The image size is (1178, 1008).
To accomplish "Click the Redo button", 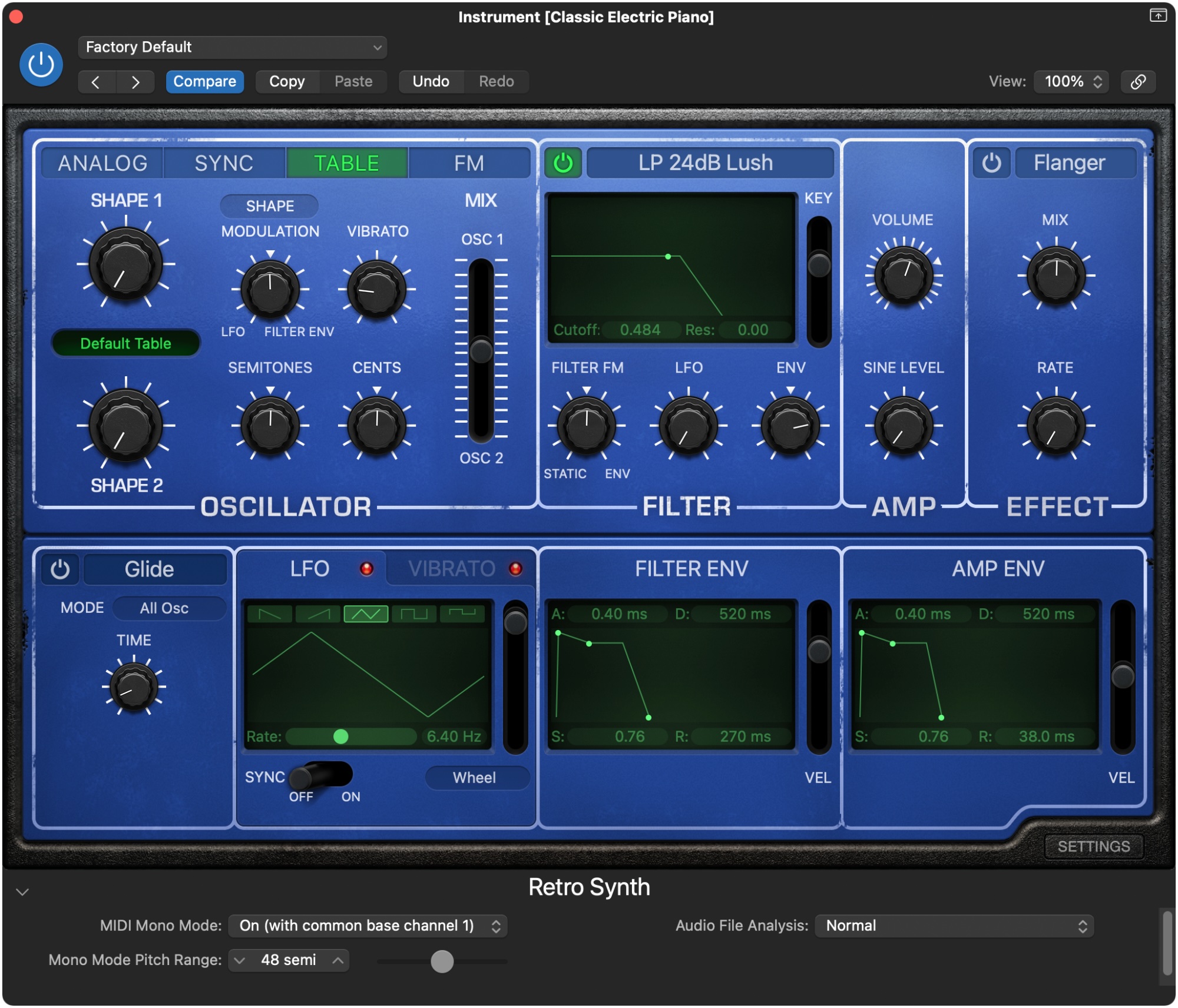I will (x=497, y=82).
